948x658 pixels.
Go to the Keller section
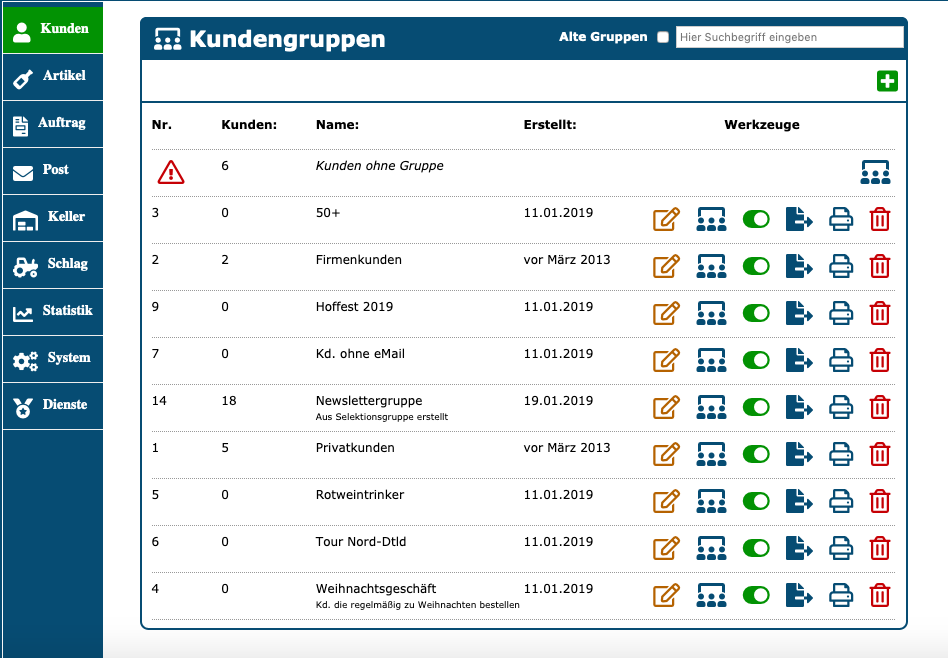click(51, 217)
